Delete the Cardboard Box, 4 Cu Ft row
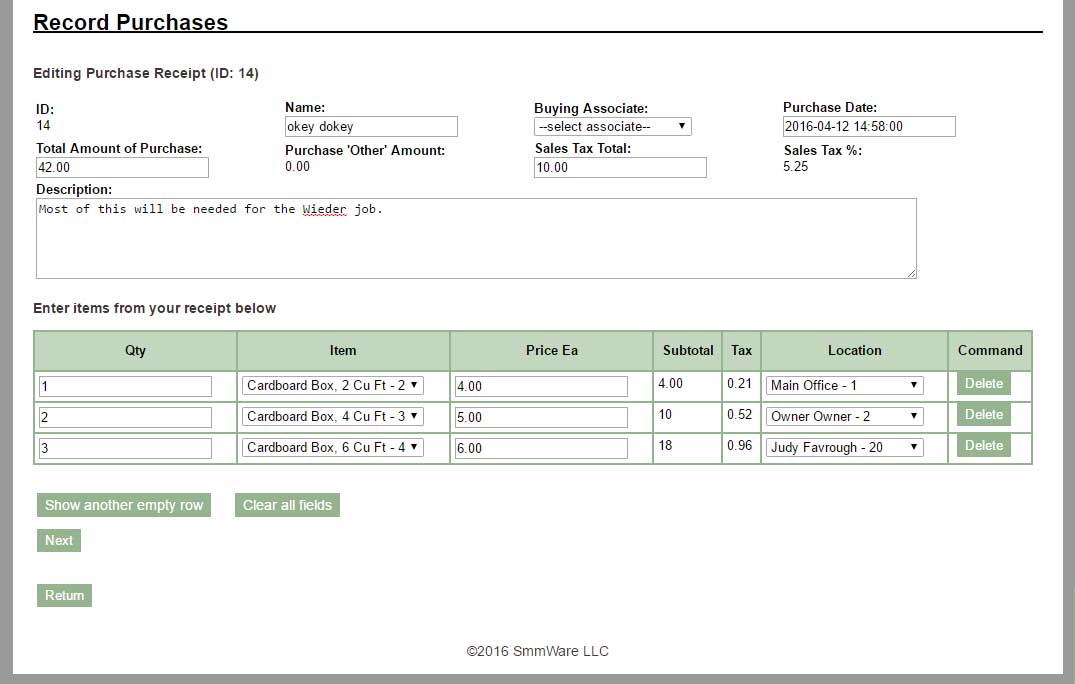The image size is (1075, 684). [984, 415]
